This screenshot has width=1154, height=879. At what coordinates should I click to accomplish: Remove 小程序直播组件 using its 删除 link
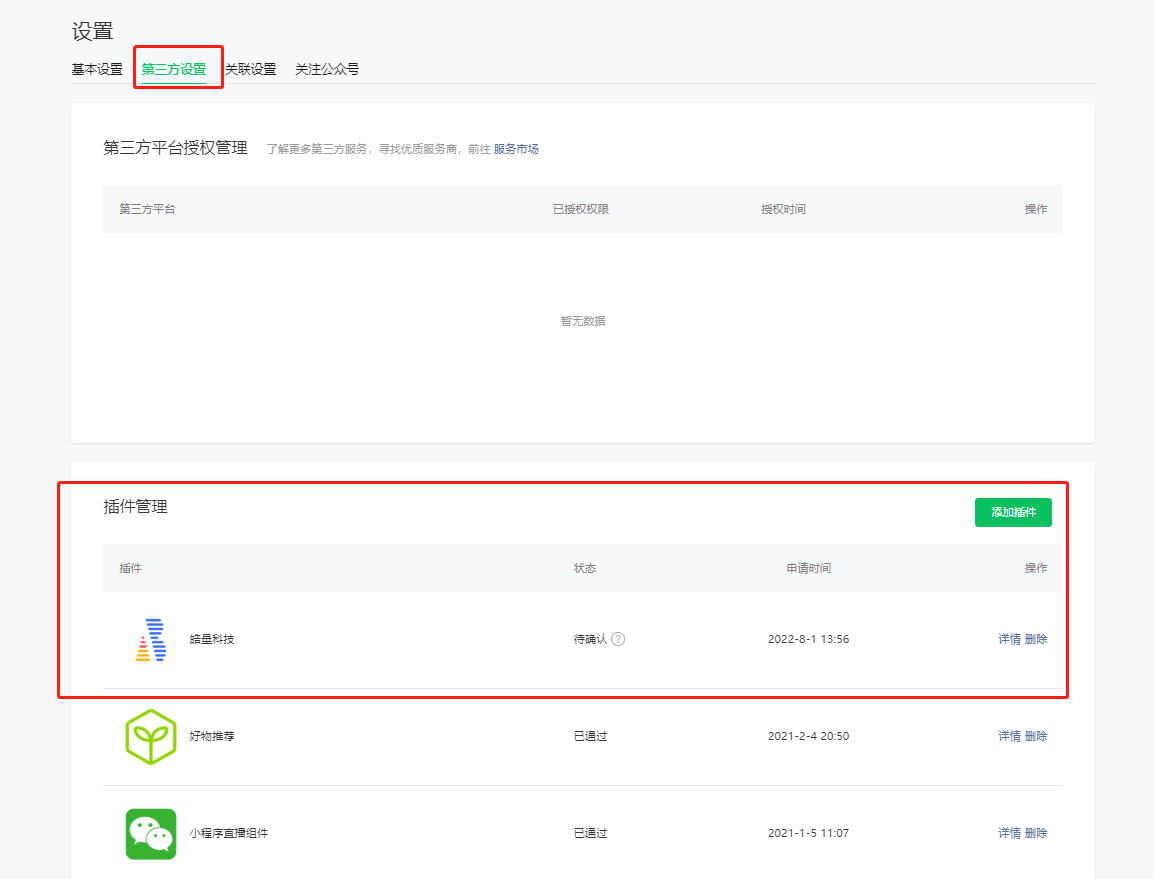[x=1036, y=833]
